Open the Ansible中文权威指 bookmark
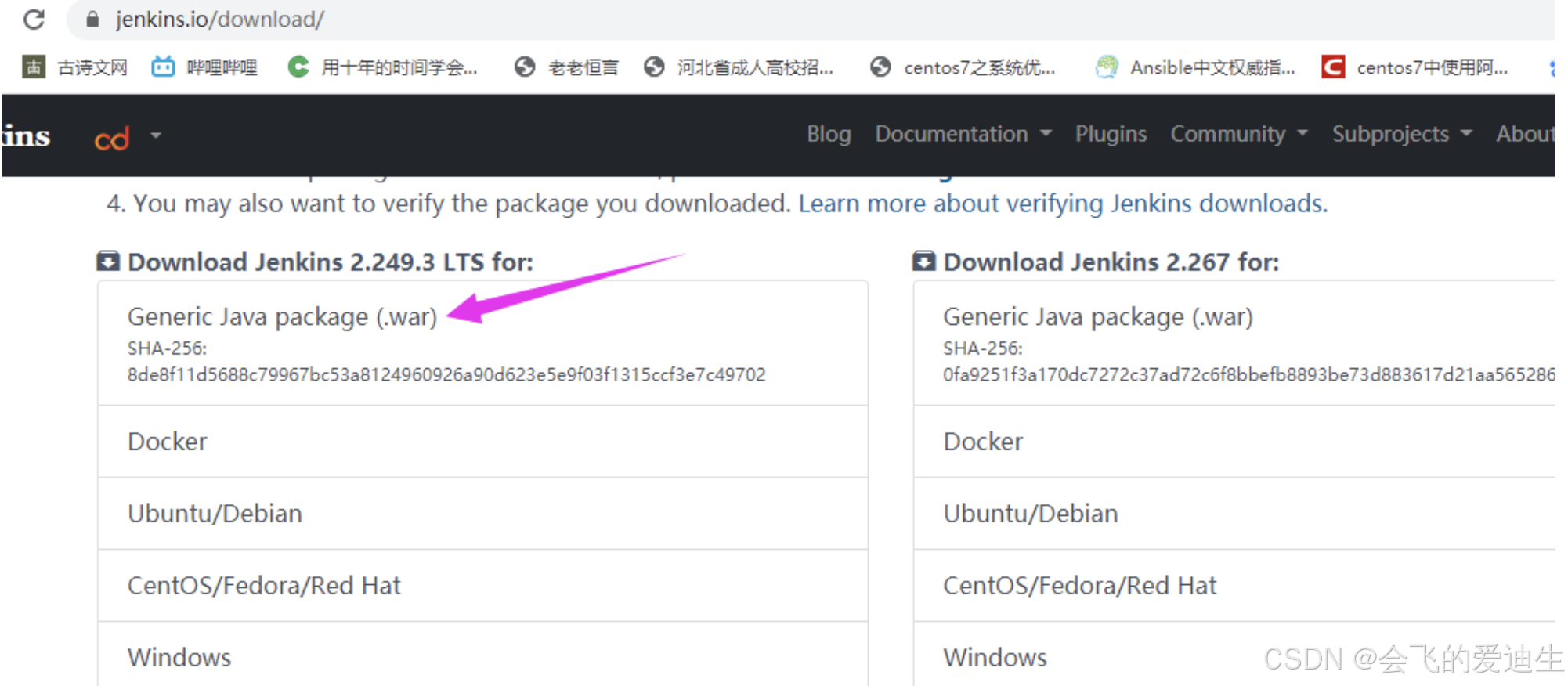Image resolution: width=1568 pixels, height=686 pixels. 1195,67
